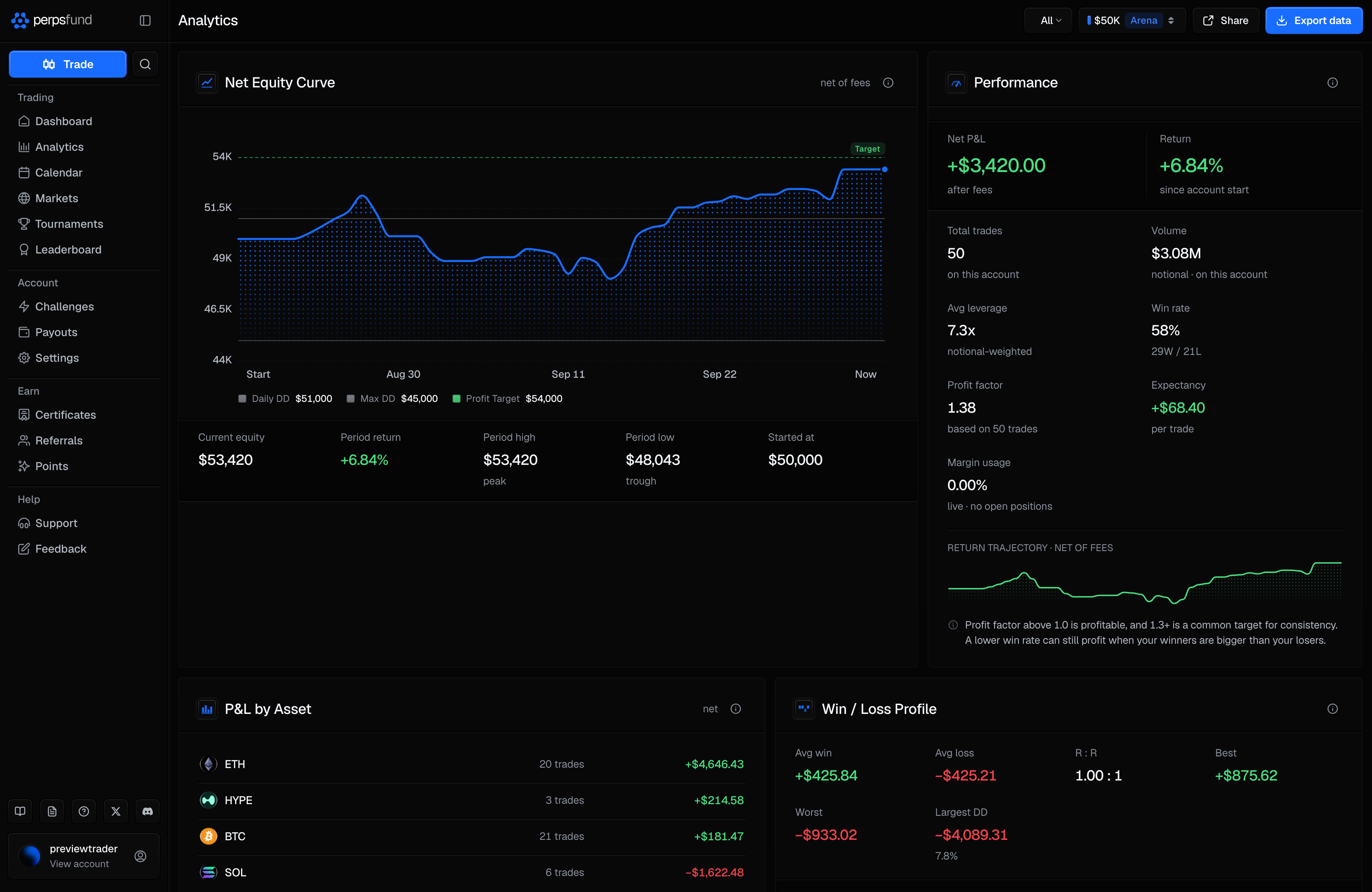Image resolution: width=1372 pixels, height=892 pixels.
Task: Open the docs book icon in sidebar footer
Action: (x=20, y=811)
